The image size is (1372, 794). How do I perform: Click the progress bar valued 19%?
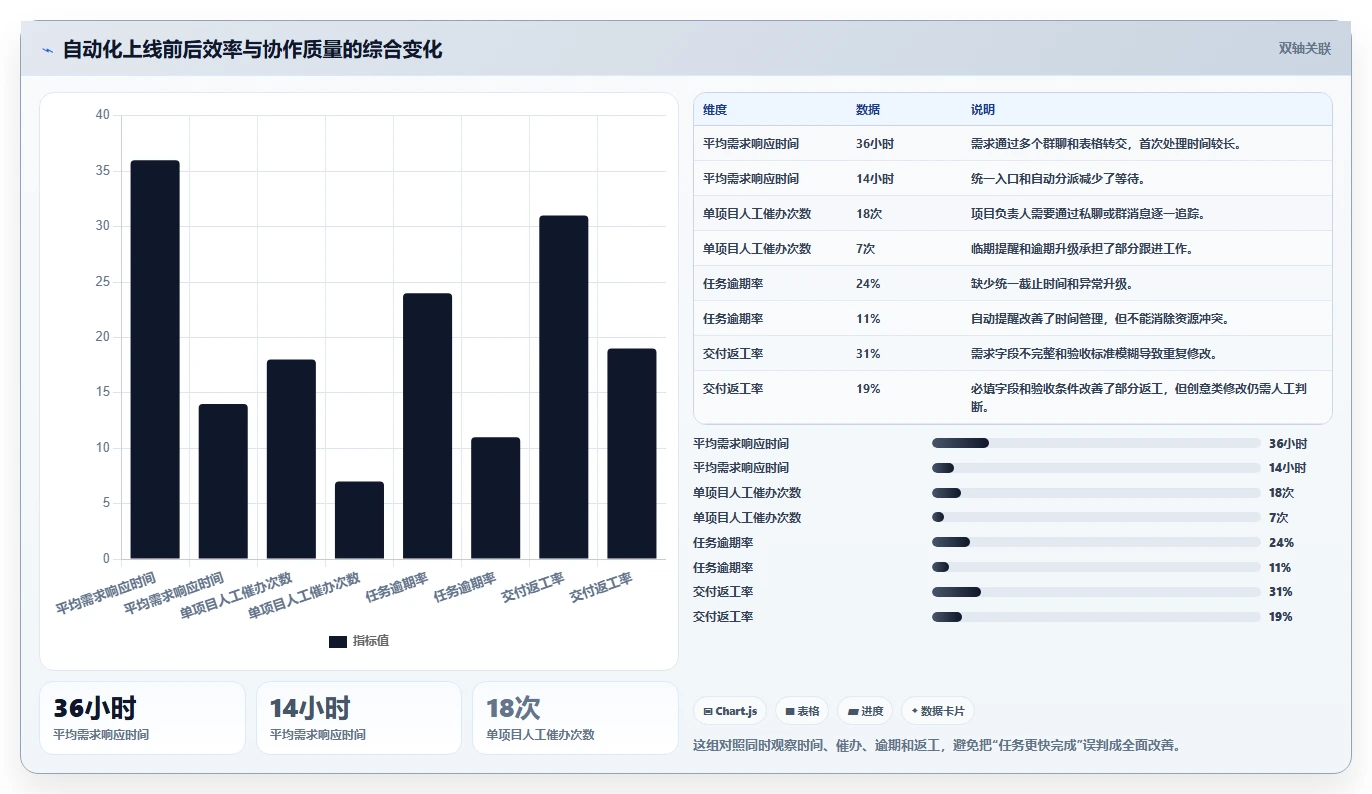tap(1096, 617)
